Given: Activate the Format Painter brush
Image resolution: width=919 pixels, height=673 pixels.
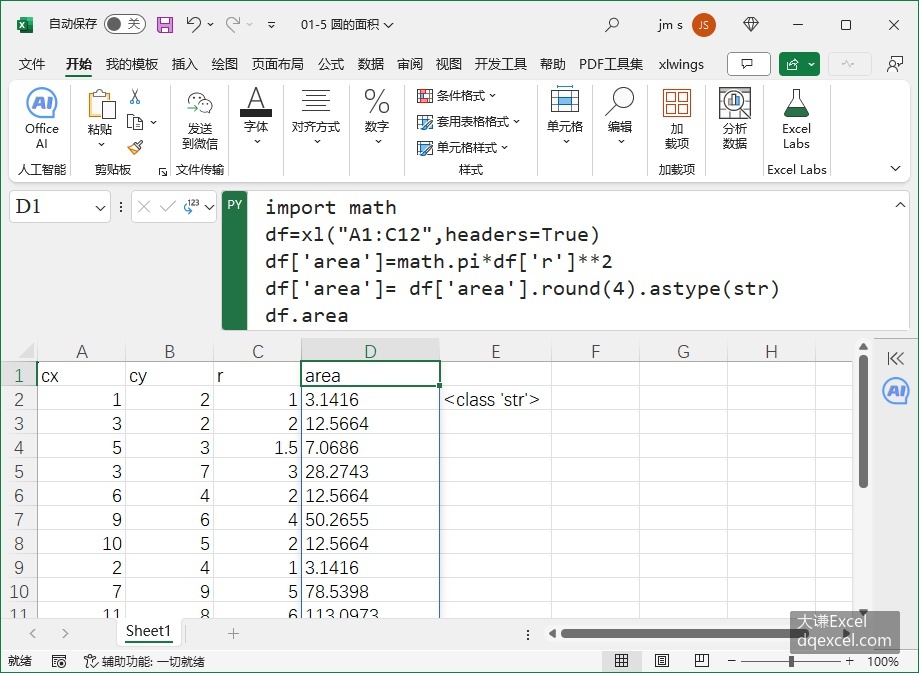Looking at the screenshot, I should click(135, 147).
